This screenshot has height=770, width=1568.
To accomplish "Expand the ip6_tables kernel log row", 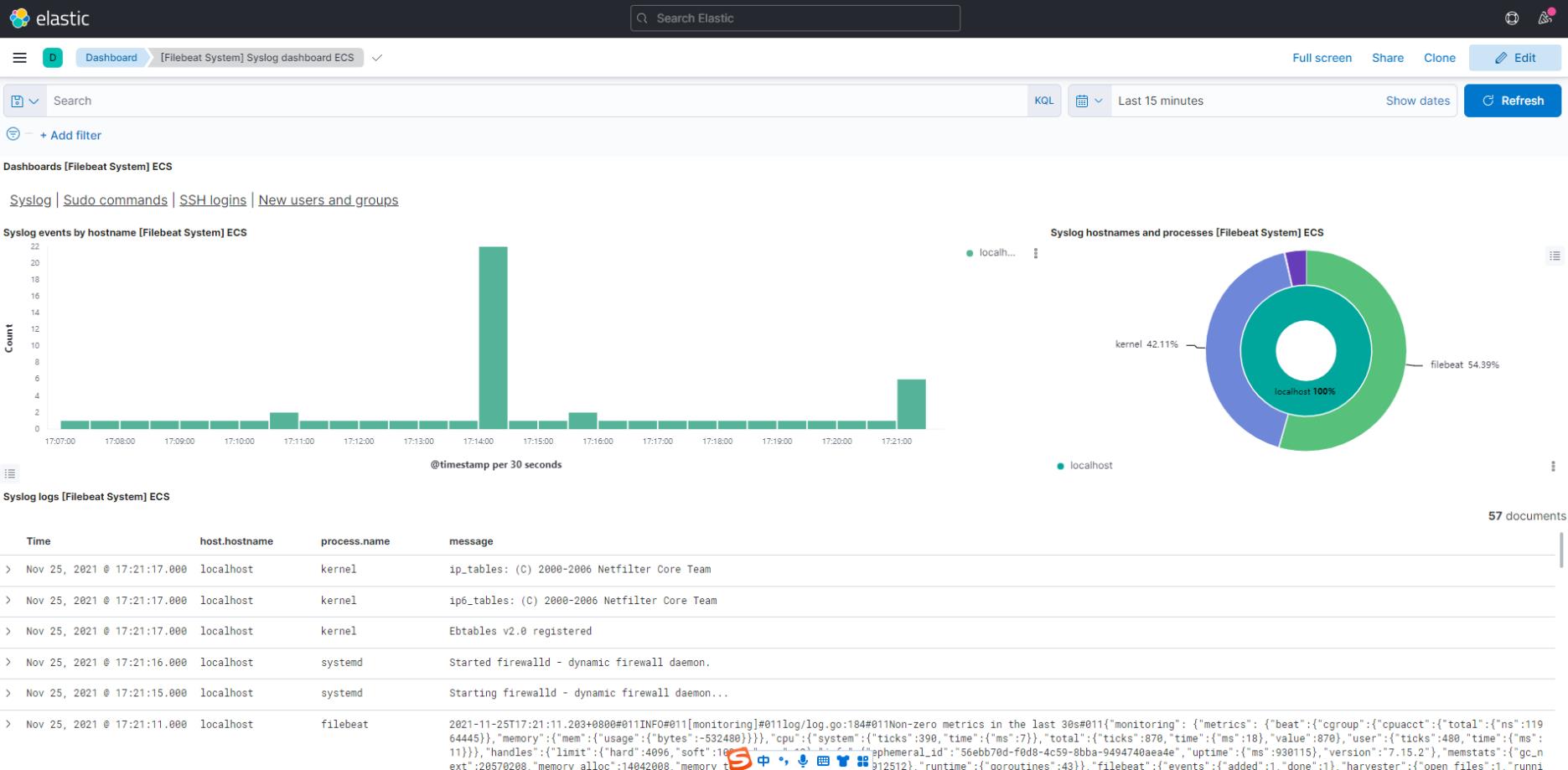I will pyautogui.click(x=8, y=601).
